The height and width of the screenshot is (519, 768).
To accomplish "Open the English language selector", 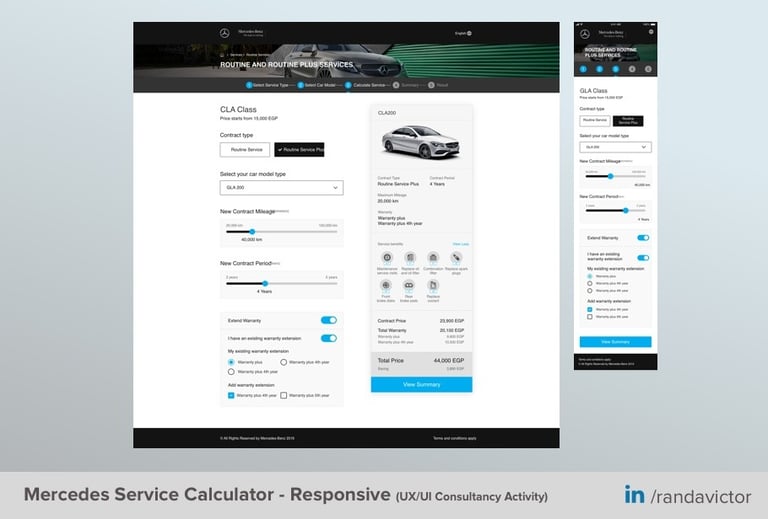I will [x=463, y=33].
